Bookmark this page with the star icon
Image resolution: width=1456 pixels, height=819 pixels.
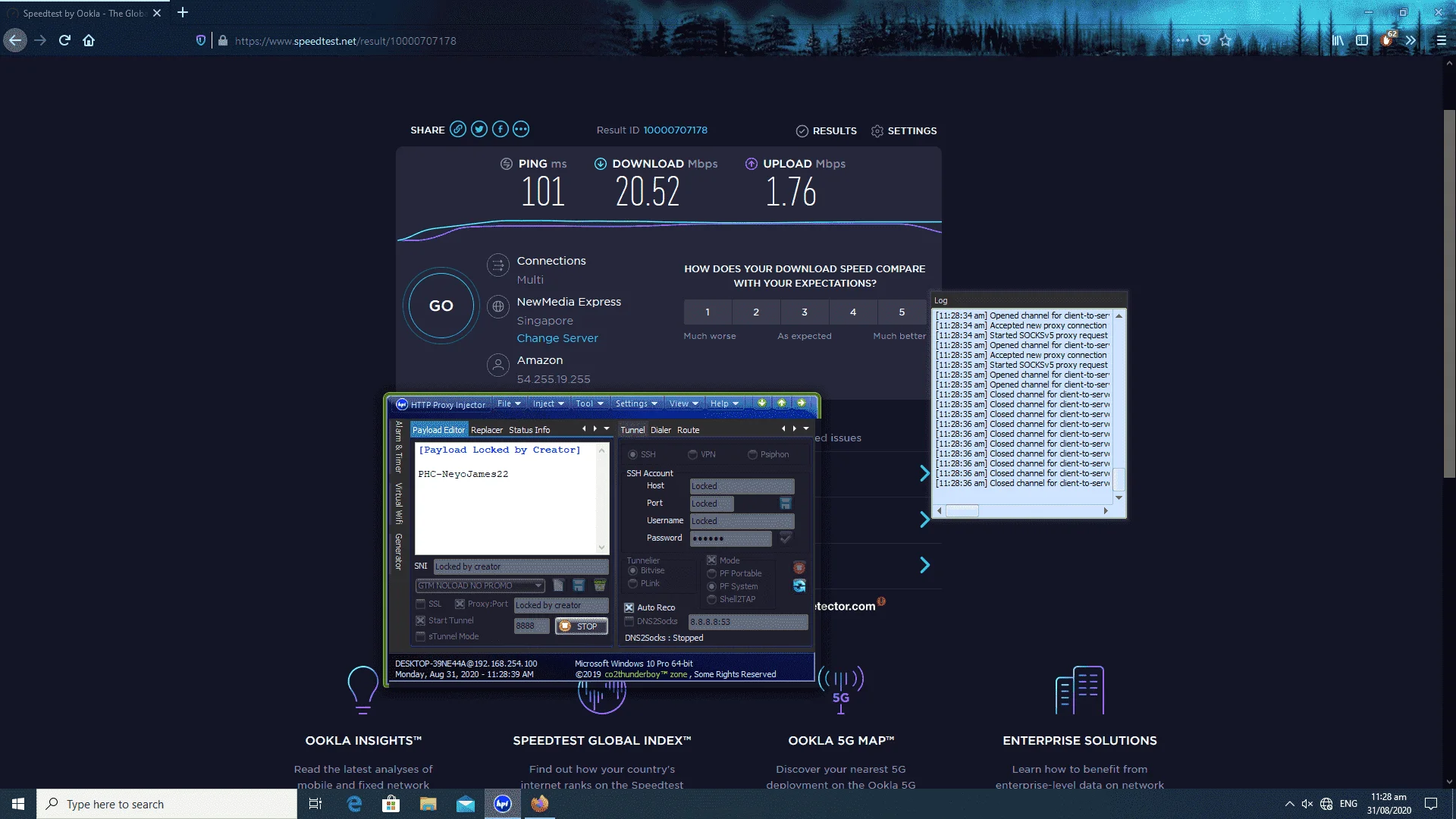(1226, 41)
